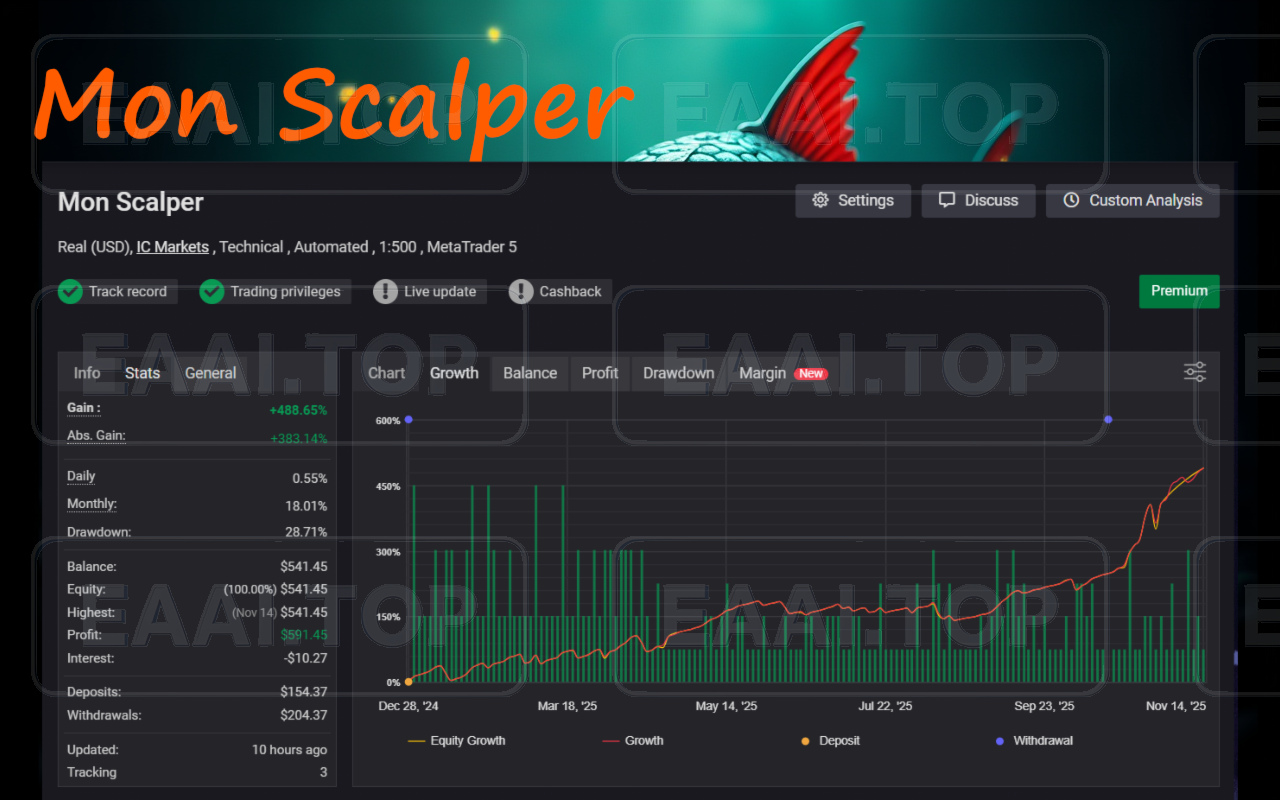1280x800 pixels.
Task: Click the Discuss chat bubble icon
Action: pyautogui.click(x=946, y=200)
